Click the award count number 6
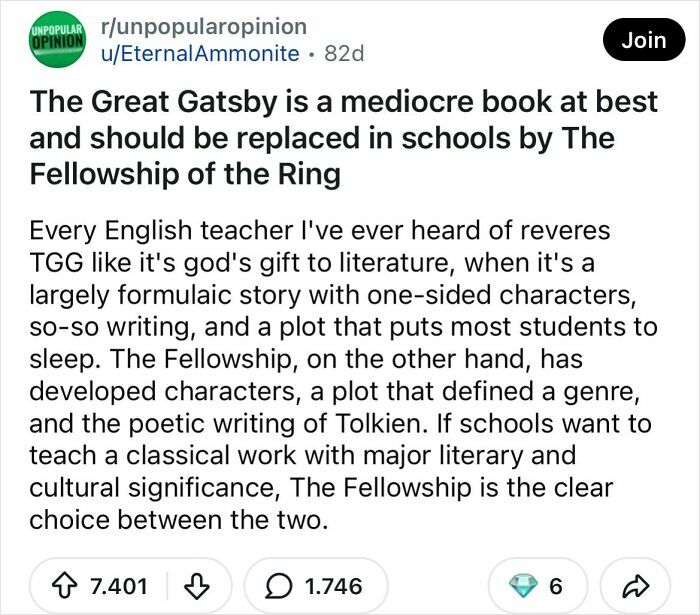The image size is (700, 615). (x=556, y=586)
